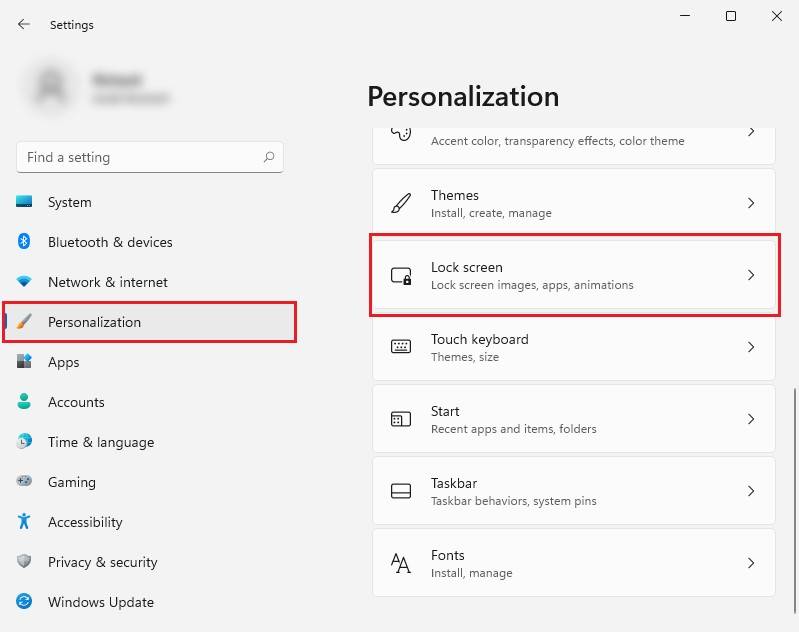Click the back arrow in Settings header
This screenshot has width=799, height=632.
pos(24,24)
